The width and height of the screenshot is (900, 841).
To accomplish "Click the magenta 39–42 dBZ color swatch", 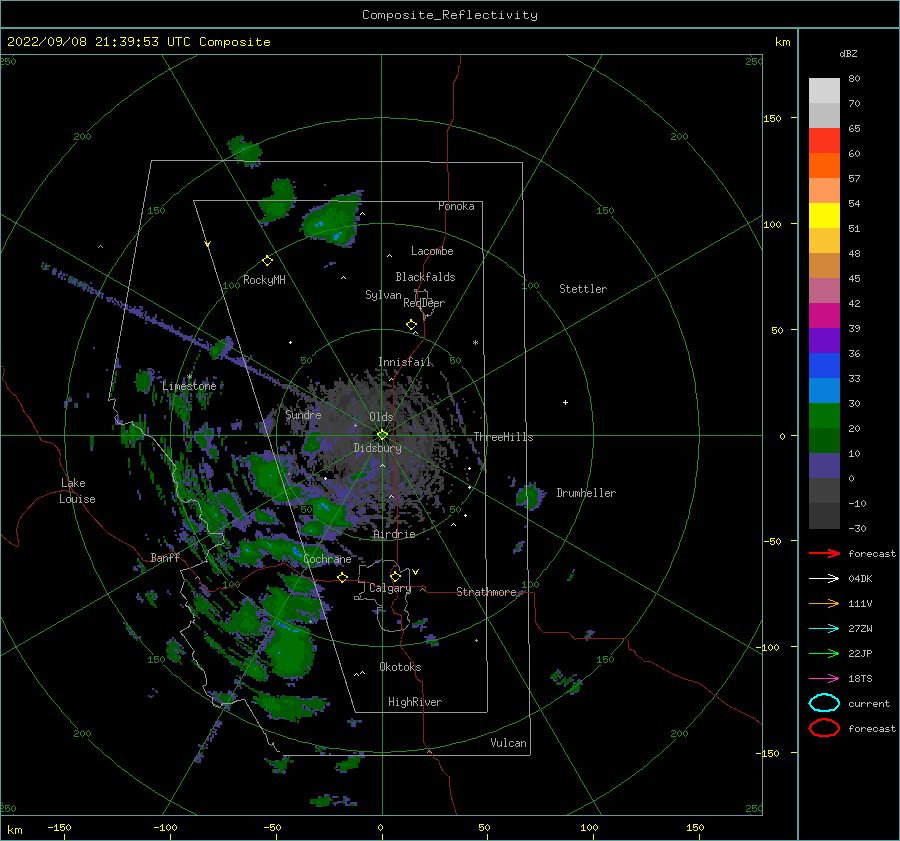I will click(x=824, y=315).
